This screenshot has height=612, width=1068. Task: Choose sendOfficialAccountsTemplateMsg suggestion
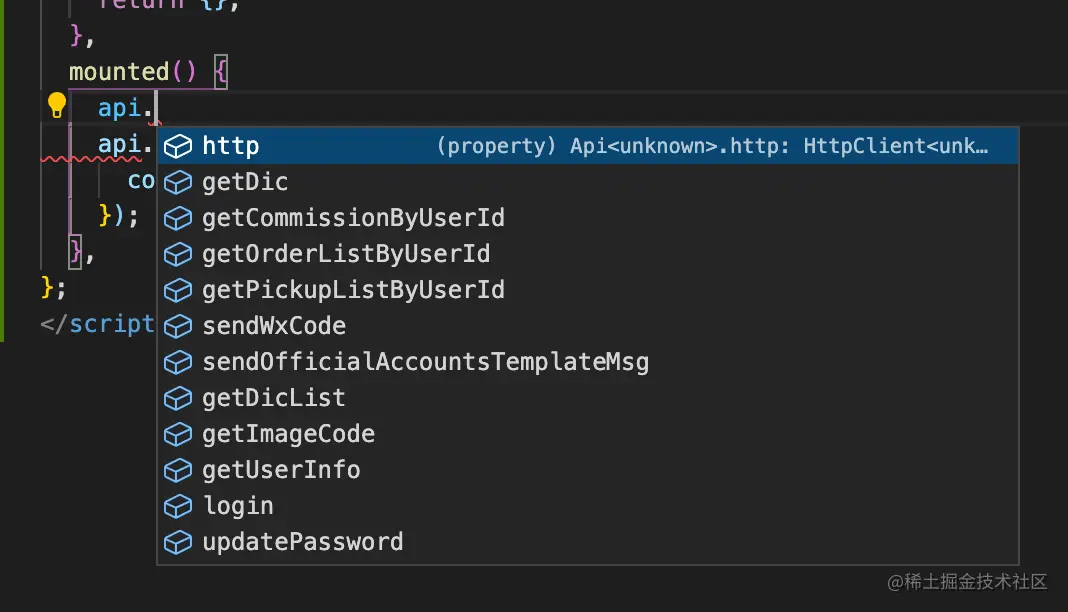click(425, 362)
